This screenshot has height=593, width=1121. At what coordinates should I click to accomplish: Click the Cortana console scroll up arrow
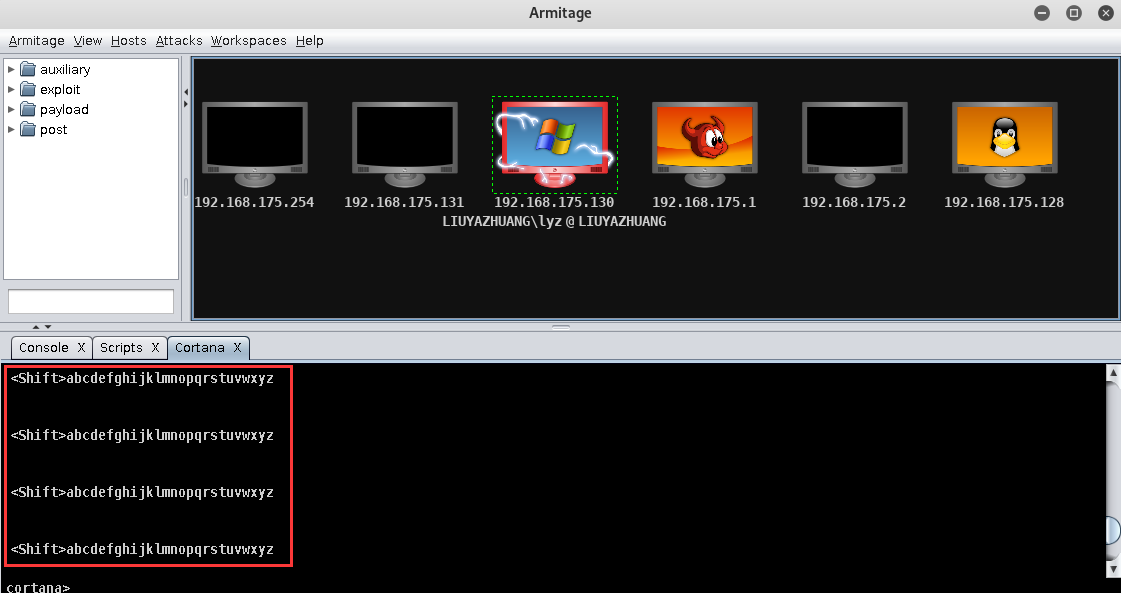point(1113,373)
